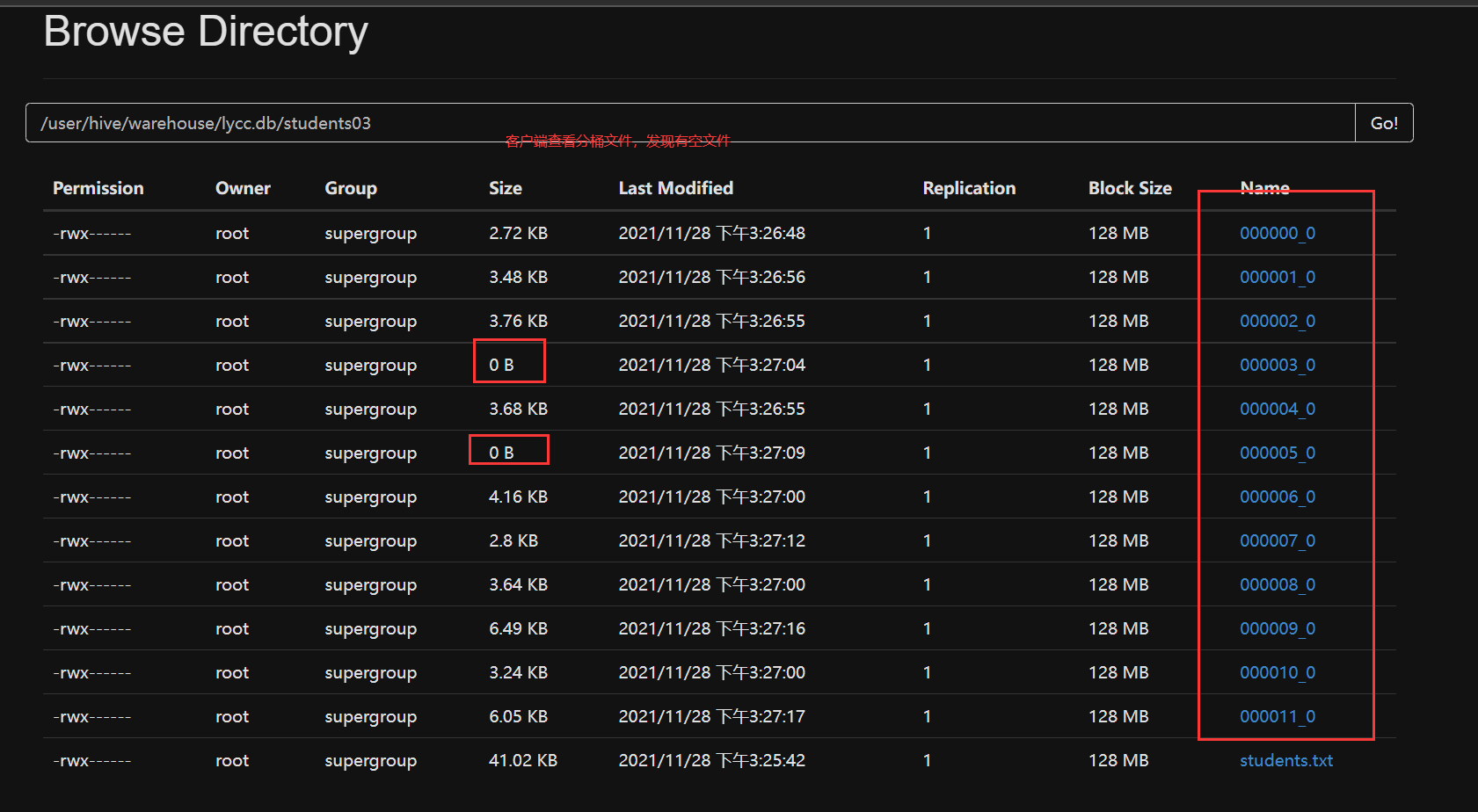Select the 6.05 KB size cell

point(518,716)
